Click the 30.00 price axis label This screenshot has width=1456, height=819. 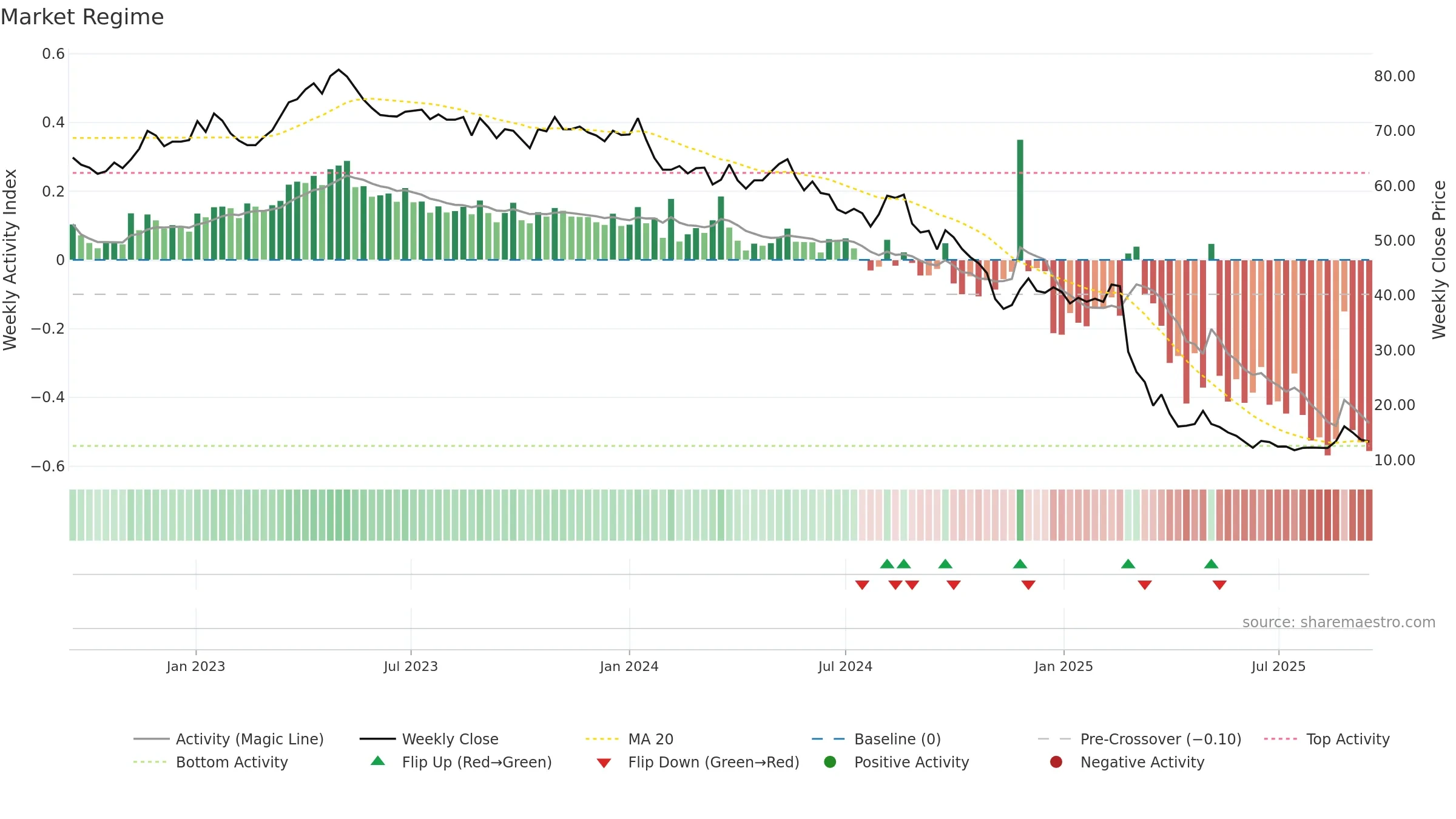click(x=1395, y=351)
